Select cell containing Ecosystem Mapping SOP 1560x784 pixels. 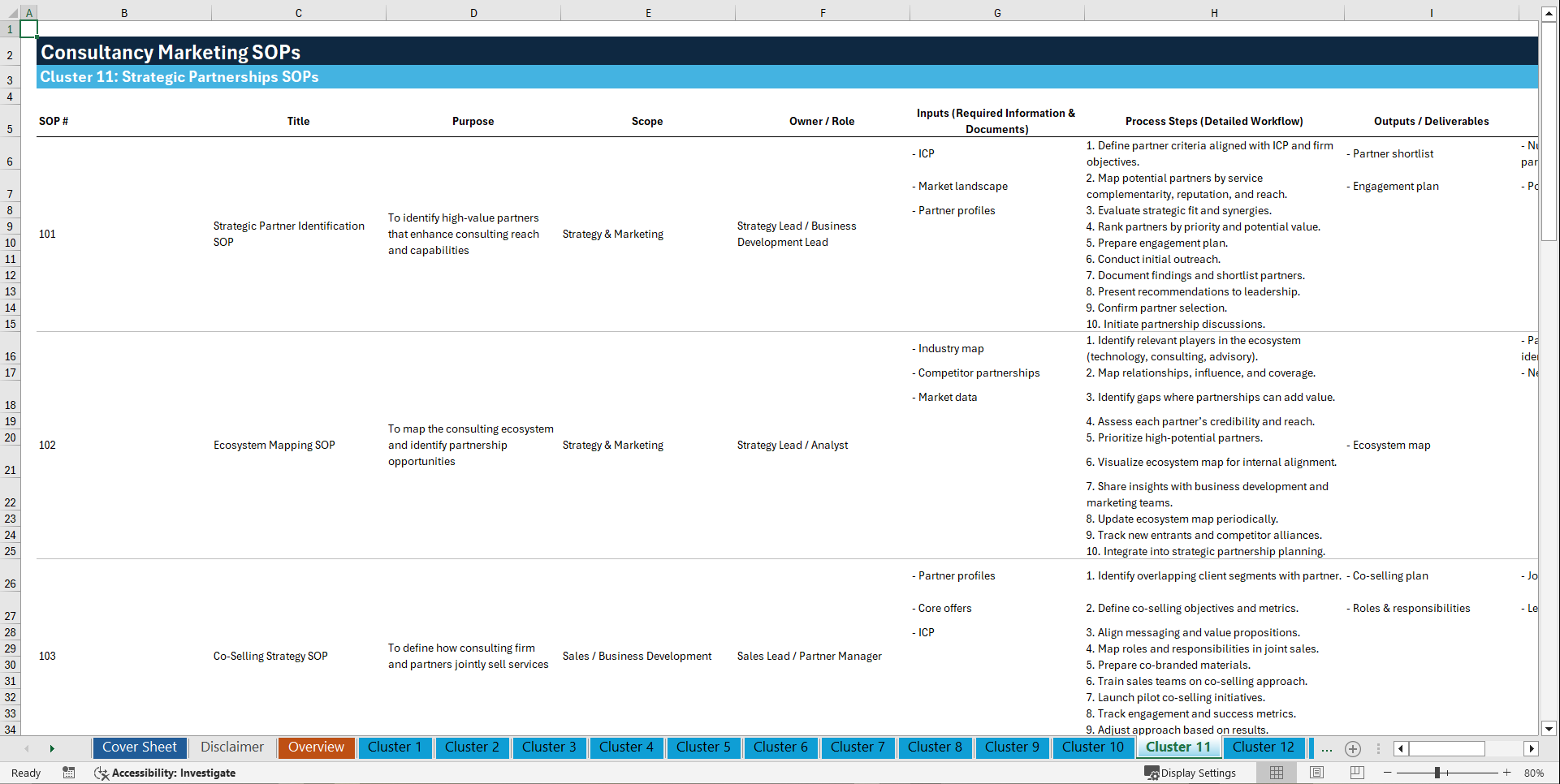[x=274, y=445]
